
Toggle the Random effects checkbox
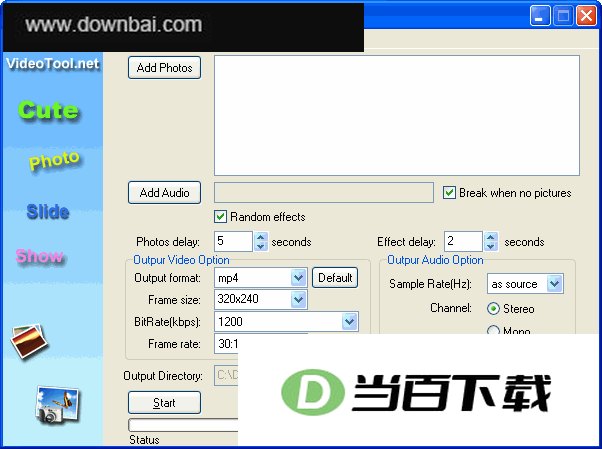[x=220, y=217]
